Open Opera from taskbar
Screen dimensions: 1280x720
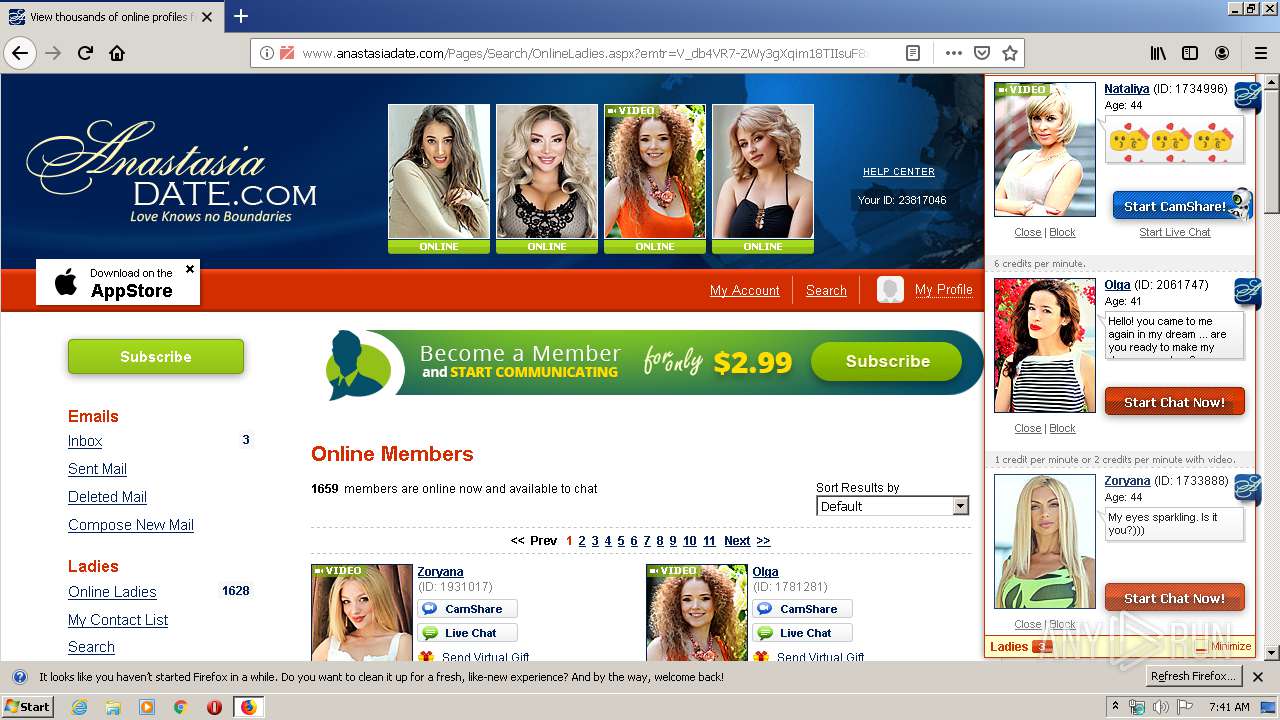tap(214, 707)
